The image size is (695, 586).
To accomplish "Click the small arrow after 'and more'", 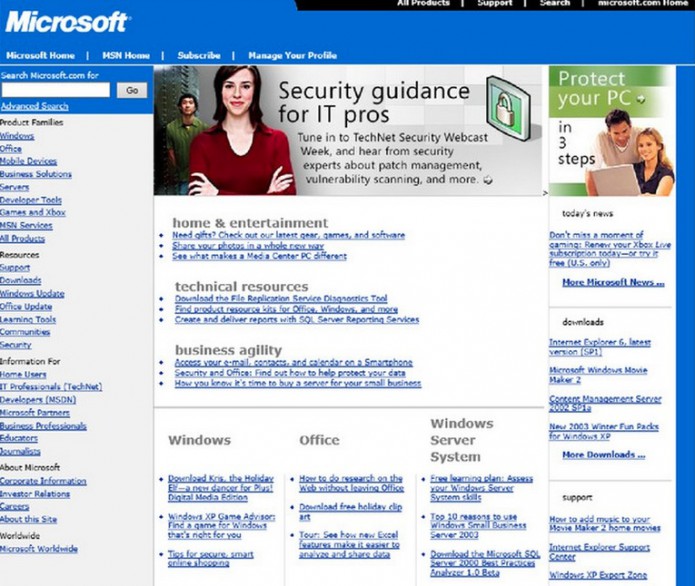I will pos(487,181).
